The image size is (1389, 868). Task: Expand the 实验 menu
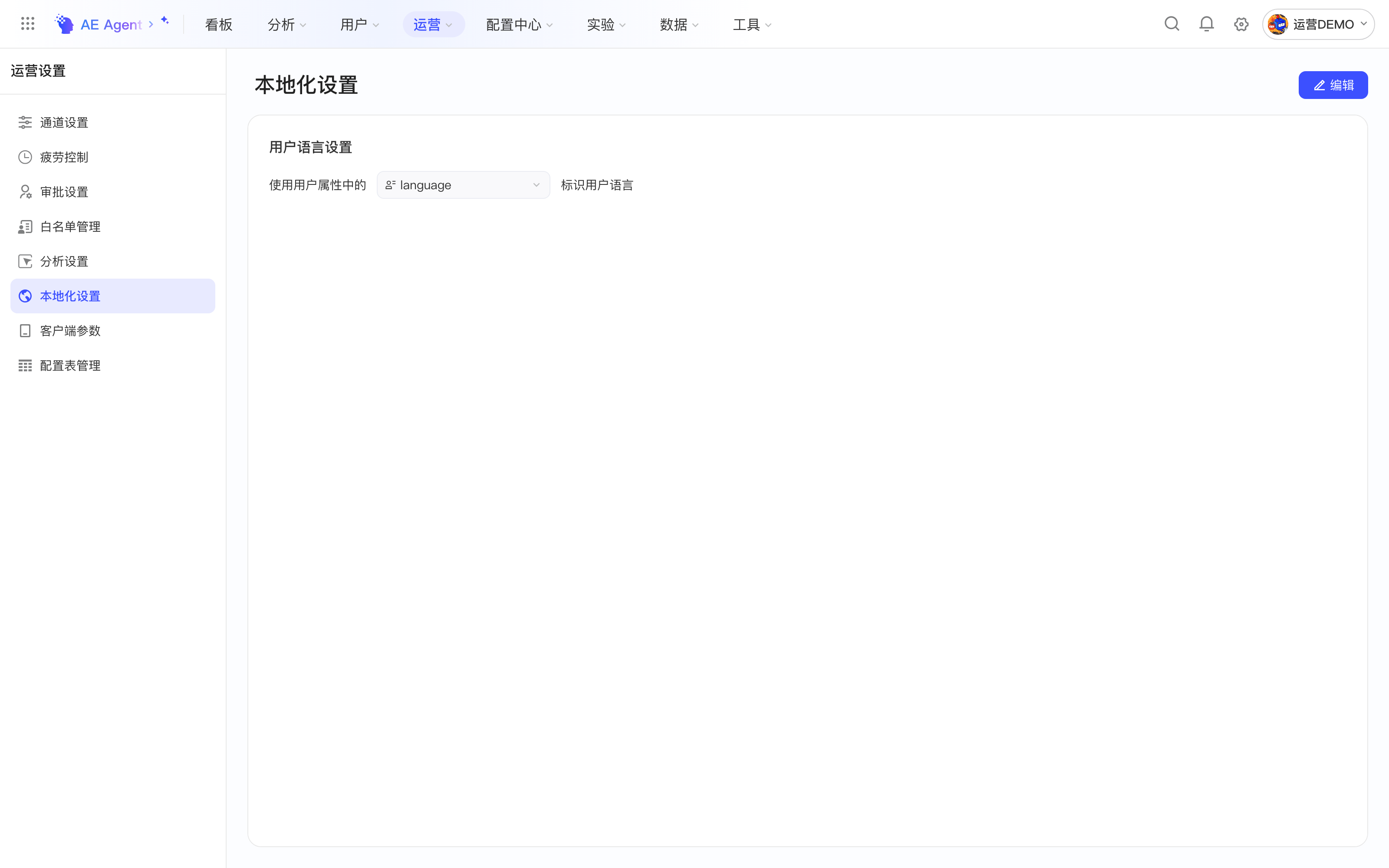pos(606,24)
